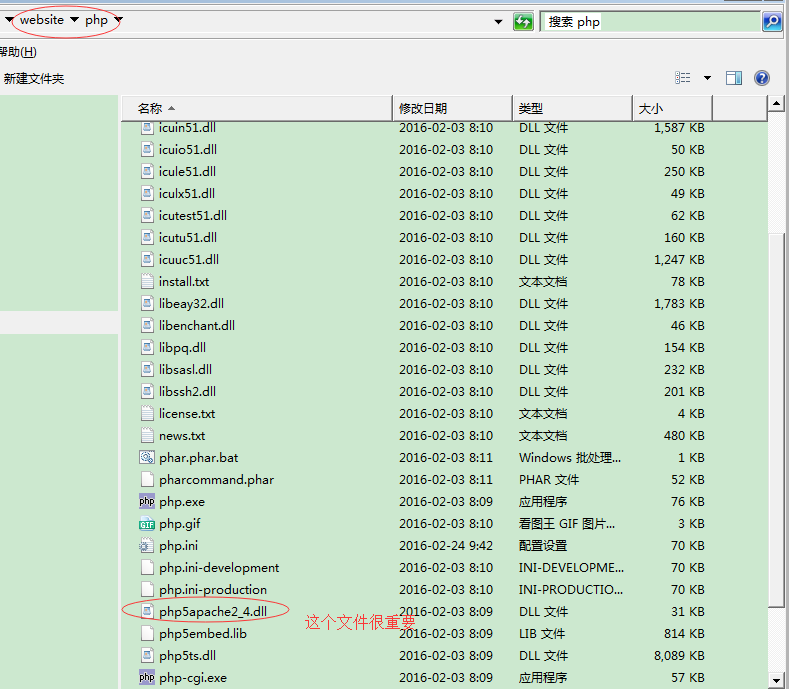Select phar.phar.bat batch file icon

pos(147,457)
